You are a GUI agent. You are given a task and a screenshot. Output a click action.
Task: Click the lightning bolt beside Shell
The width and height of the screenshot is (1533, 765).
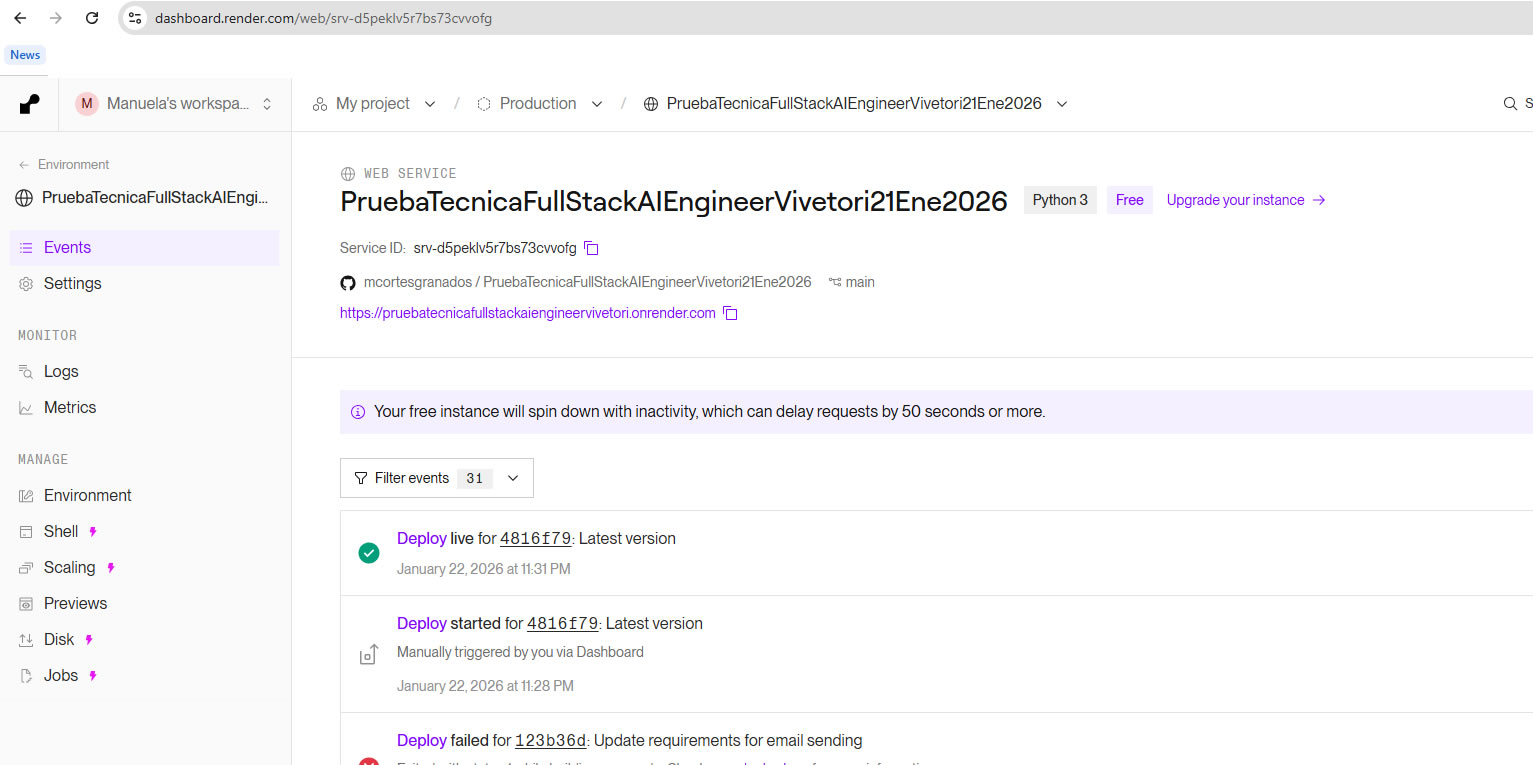tap(93, 532)
